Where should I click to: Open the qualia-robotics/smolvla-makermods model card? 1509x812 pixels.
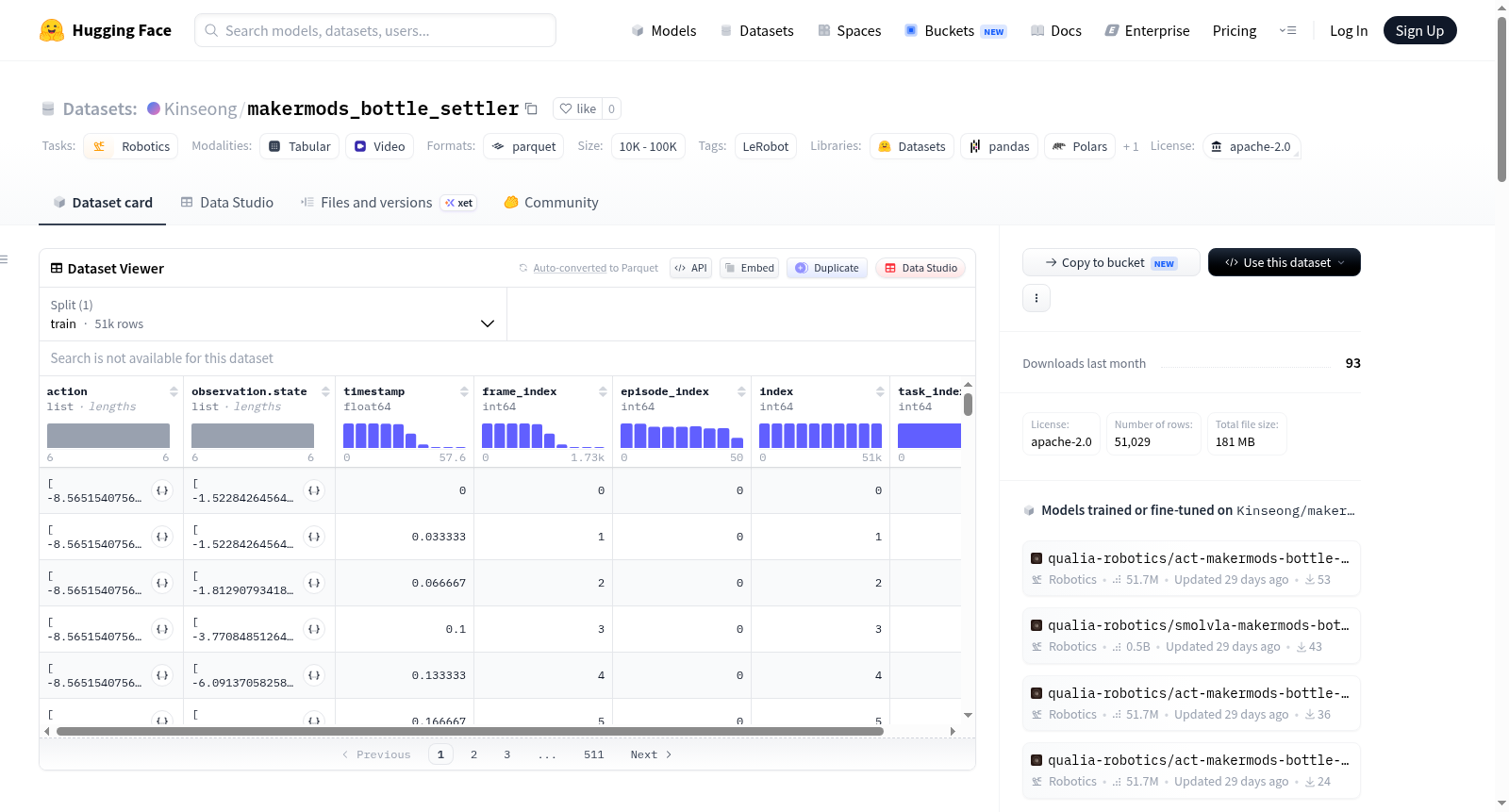point(1191,636)
